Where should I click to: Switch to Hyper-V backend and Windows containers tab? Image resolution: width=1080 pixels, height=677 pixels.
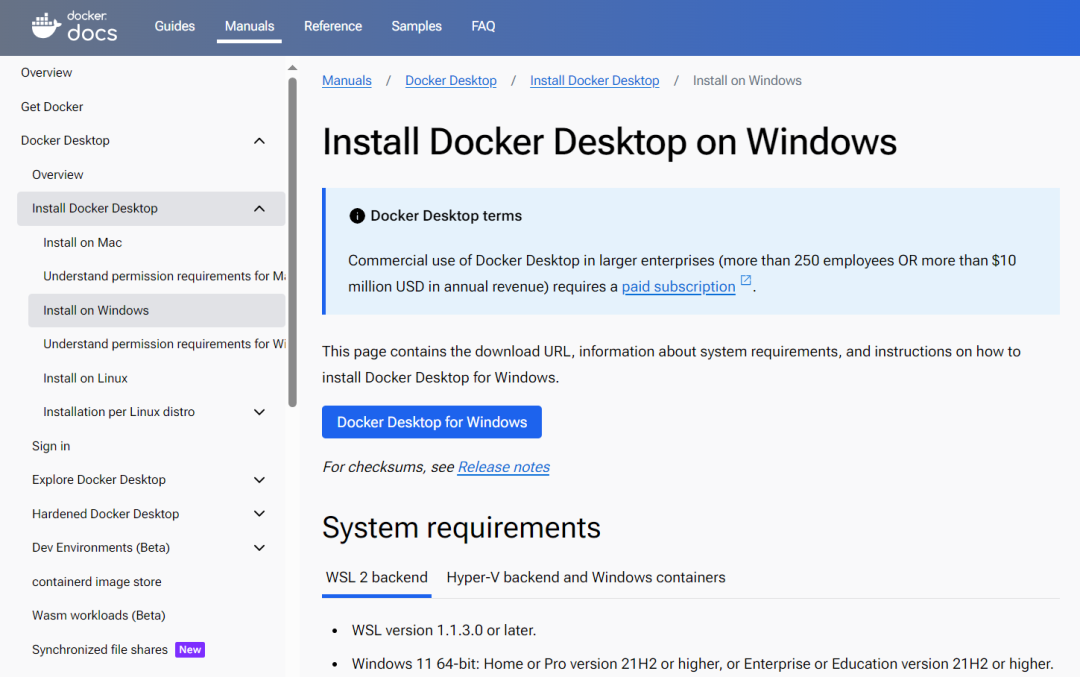(585, 577)
